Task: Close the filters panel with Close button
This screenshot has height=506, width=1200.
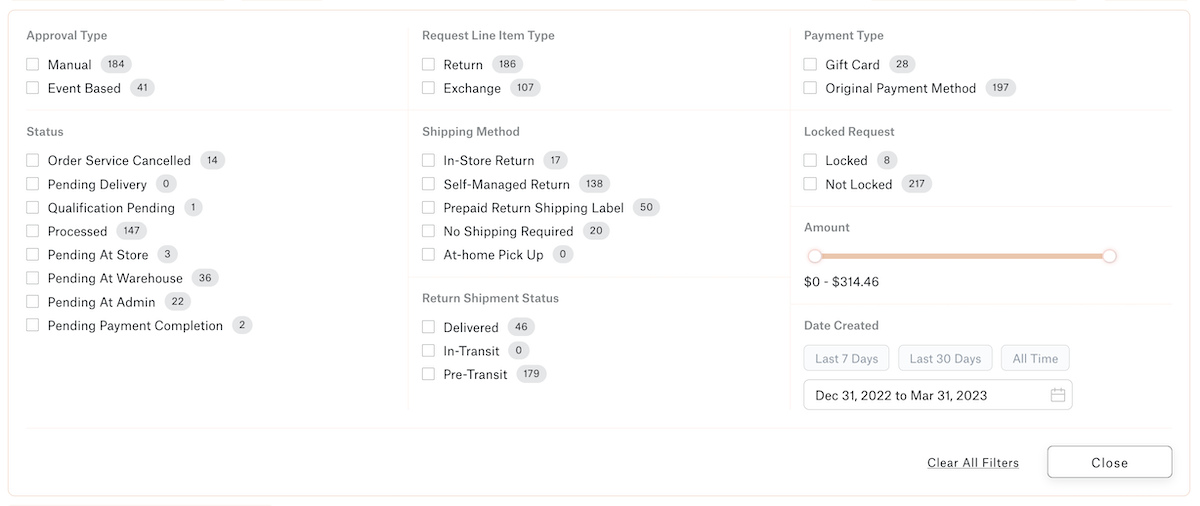Action: point(1110,462)
